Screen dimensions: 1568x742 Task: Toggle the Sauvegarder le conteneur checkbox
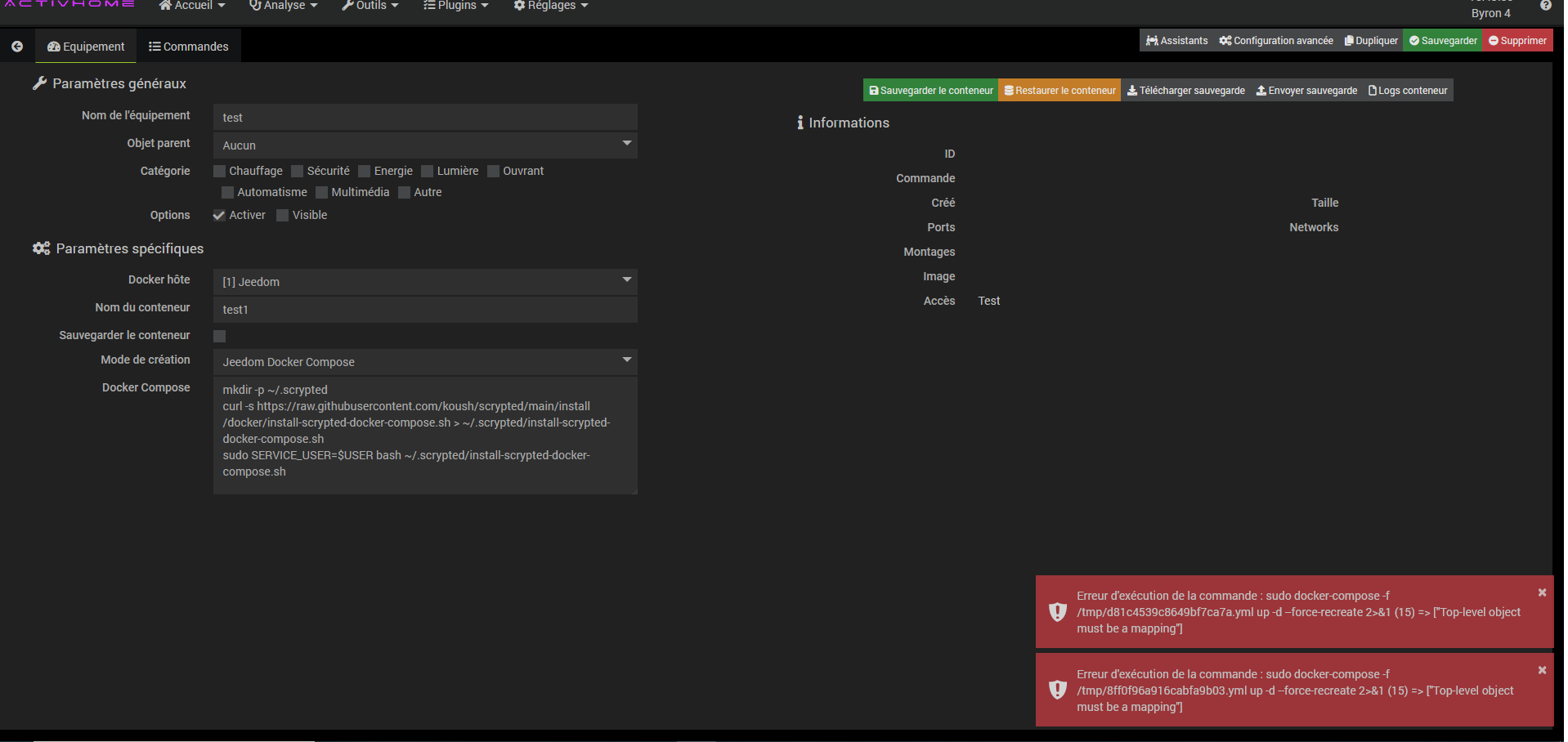[219, 336]
